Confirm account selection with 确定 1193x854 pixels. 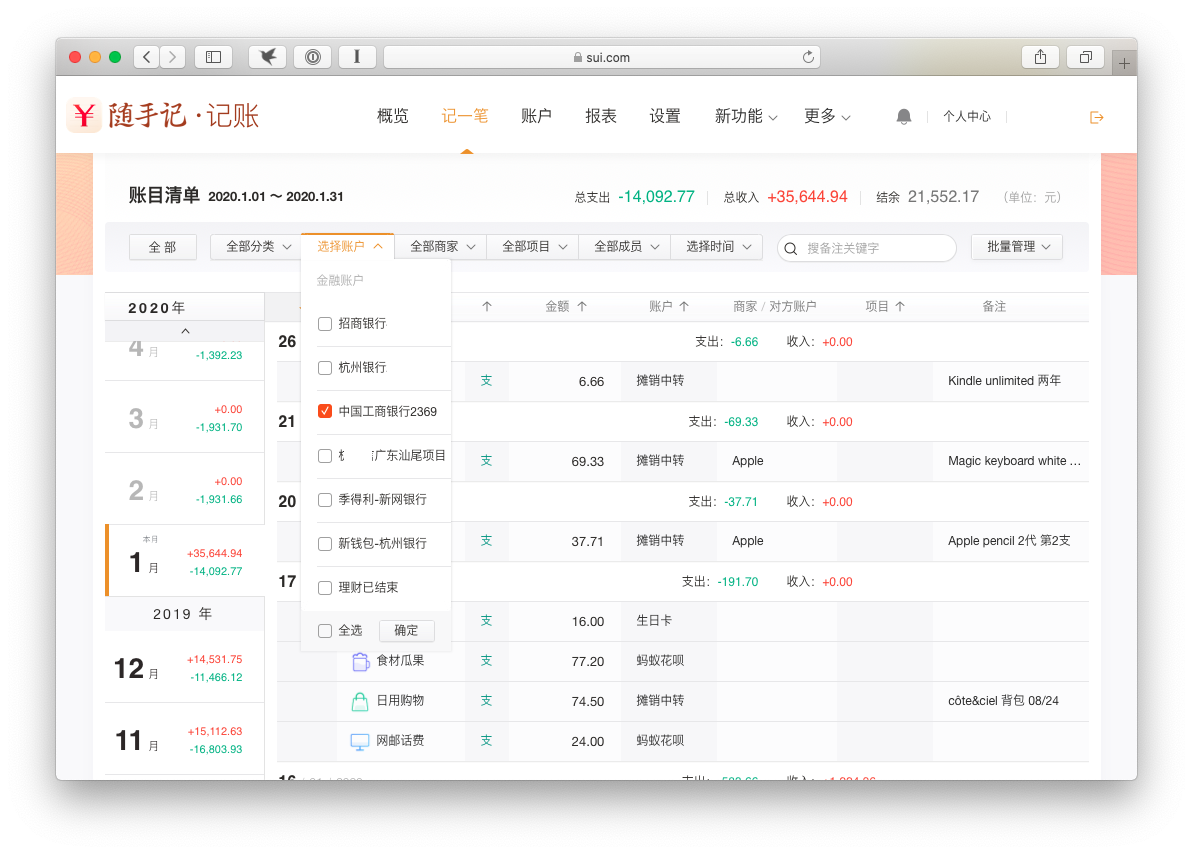(406, 630)
